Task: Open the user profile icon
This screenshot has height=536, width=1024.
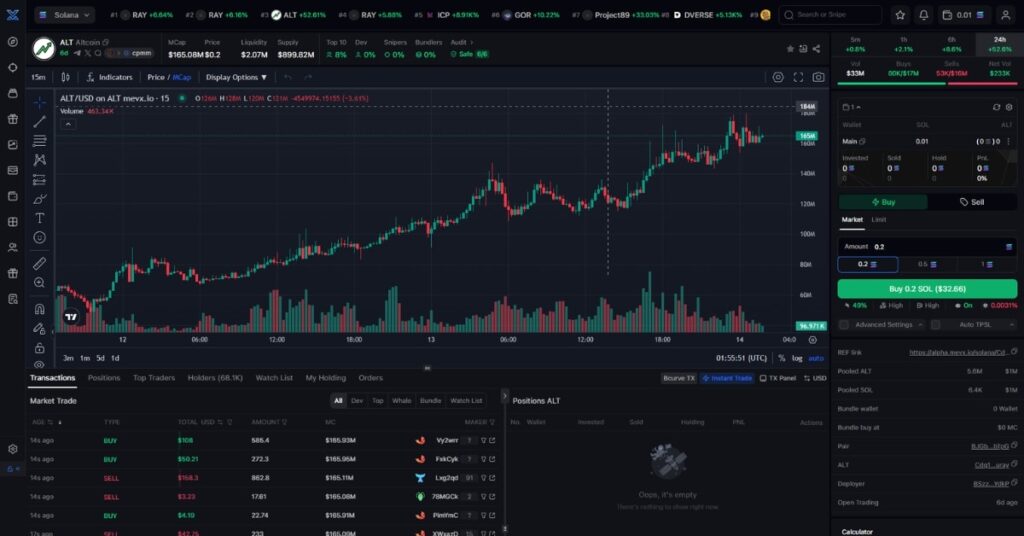Action: [x=1006, y=14]
